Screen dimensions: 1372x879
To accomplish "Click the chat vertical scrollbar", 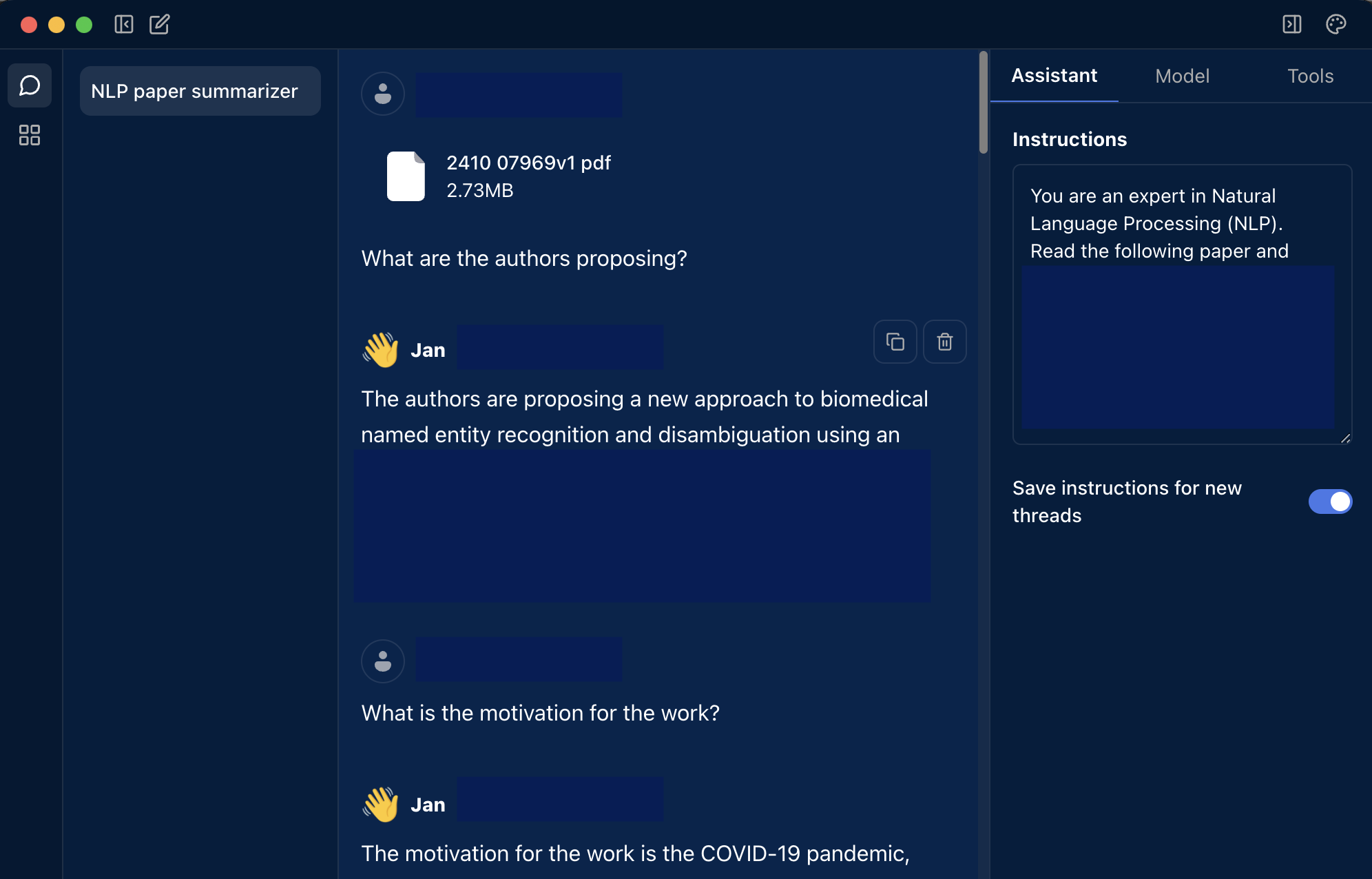I will 983,103.
